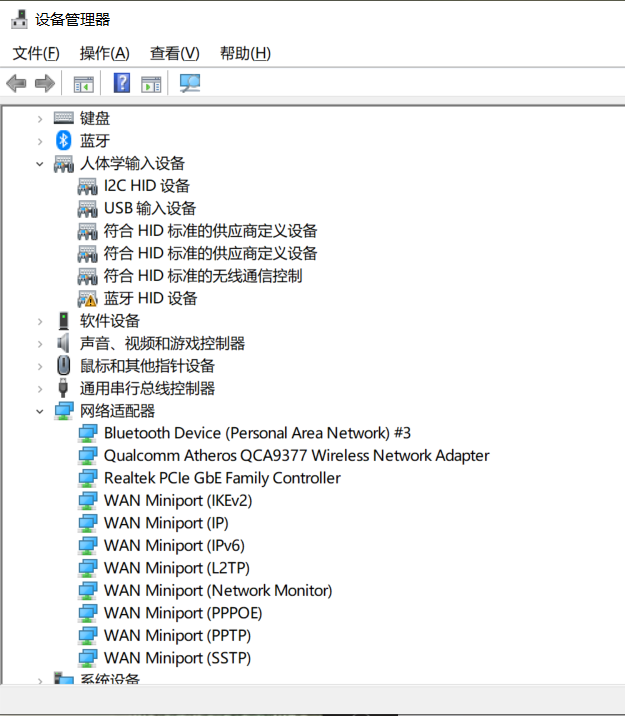Click the Forward arrow toolbar icon
The image size is (625, 716).
(x=45, y=84)
